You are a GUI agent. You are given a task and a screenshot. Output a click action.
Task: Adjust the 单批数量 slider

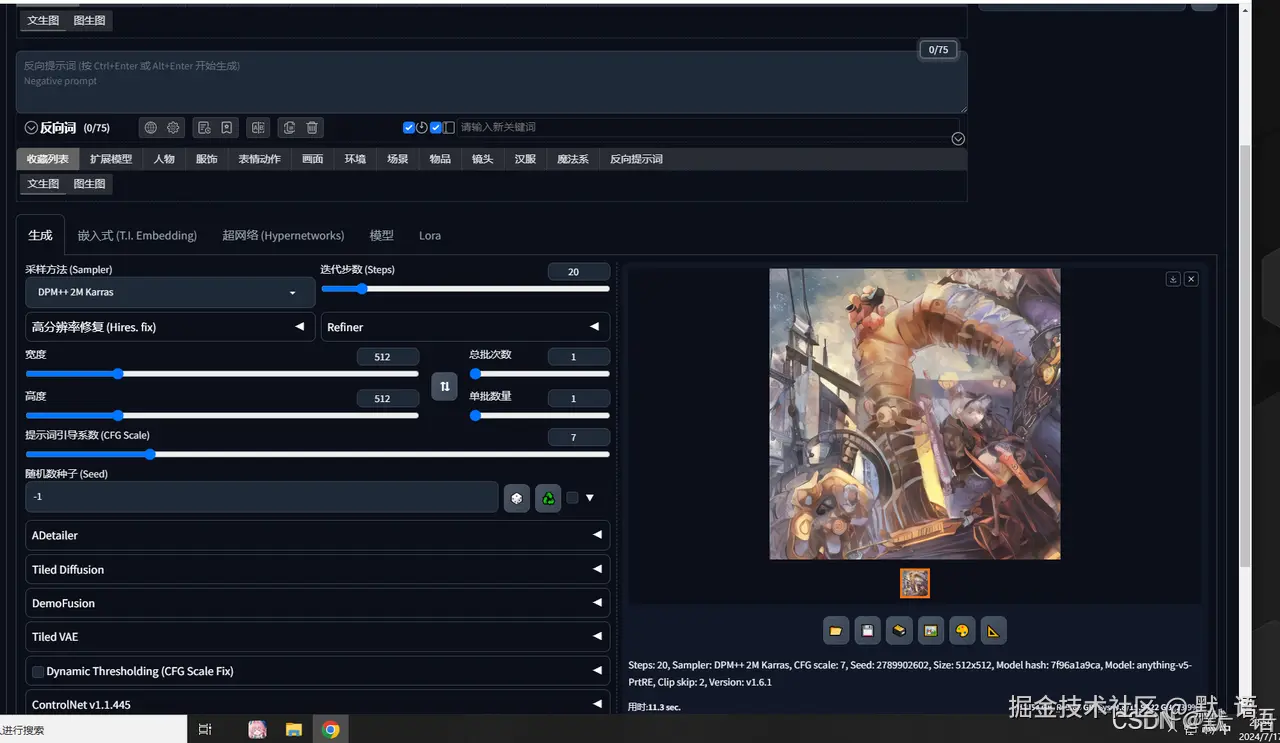[540, 415]
